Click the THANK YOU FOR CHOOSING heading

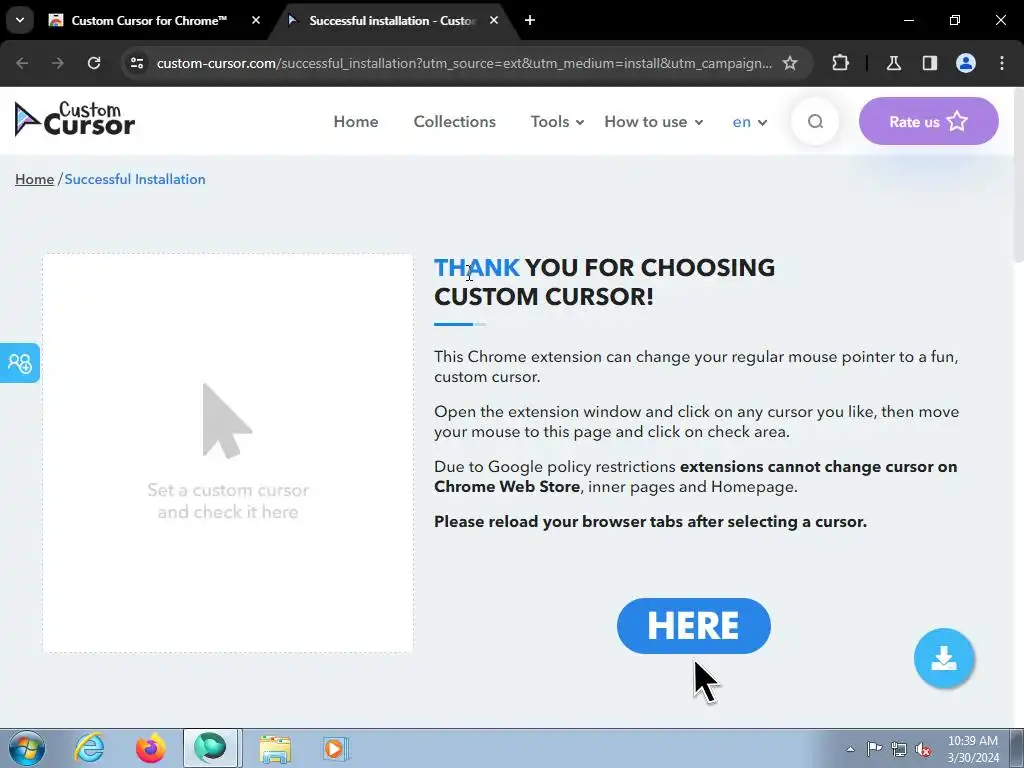[x=605, y=281]
